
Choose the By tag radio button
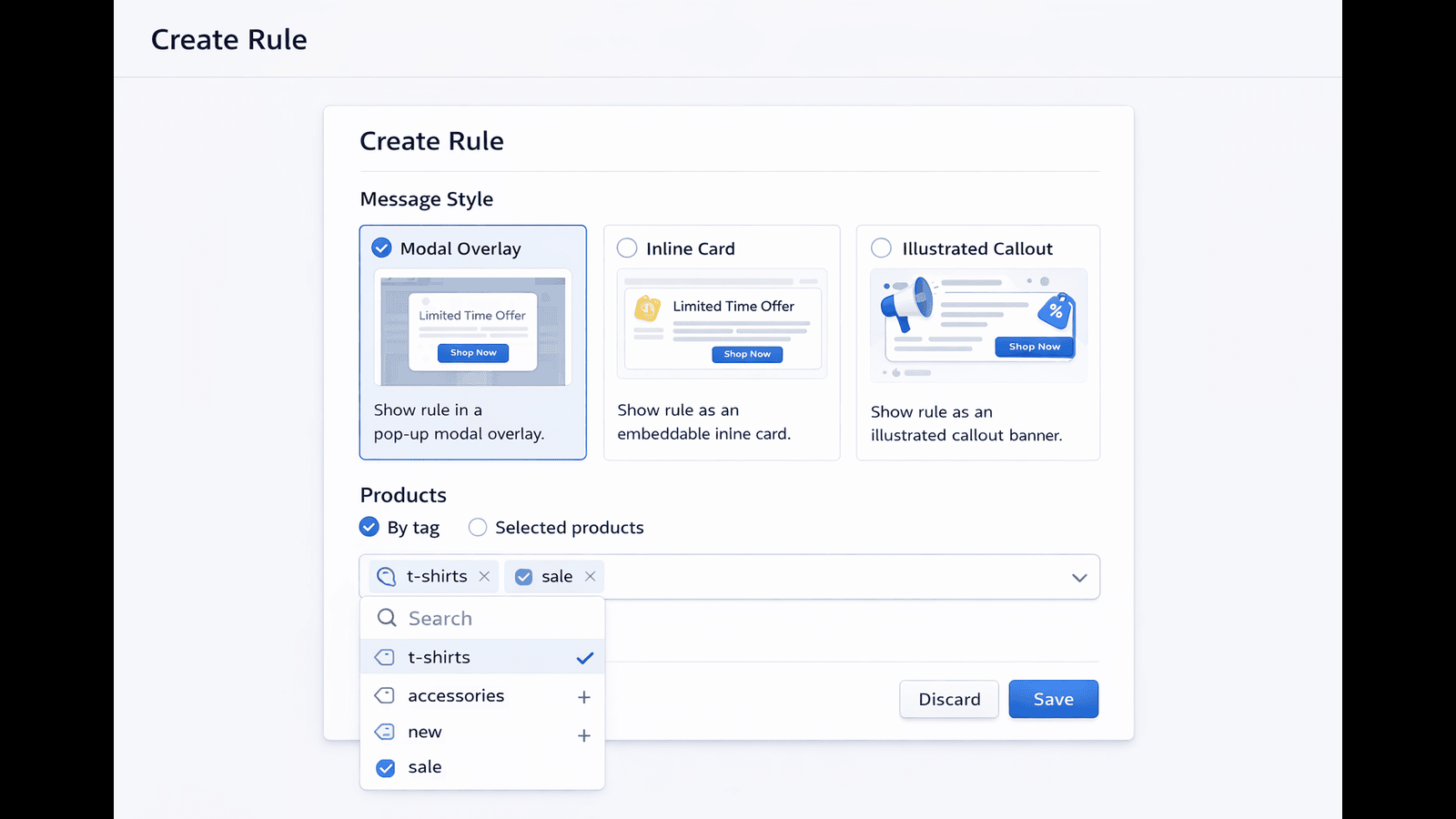(x=369, y=527)
